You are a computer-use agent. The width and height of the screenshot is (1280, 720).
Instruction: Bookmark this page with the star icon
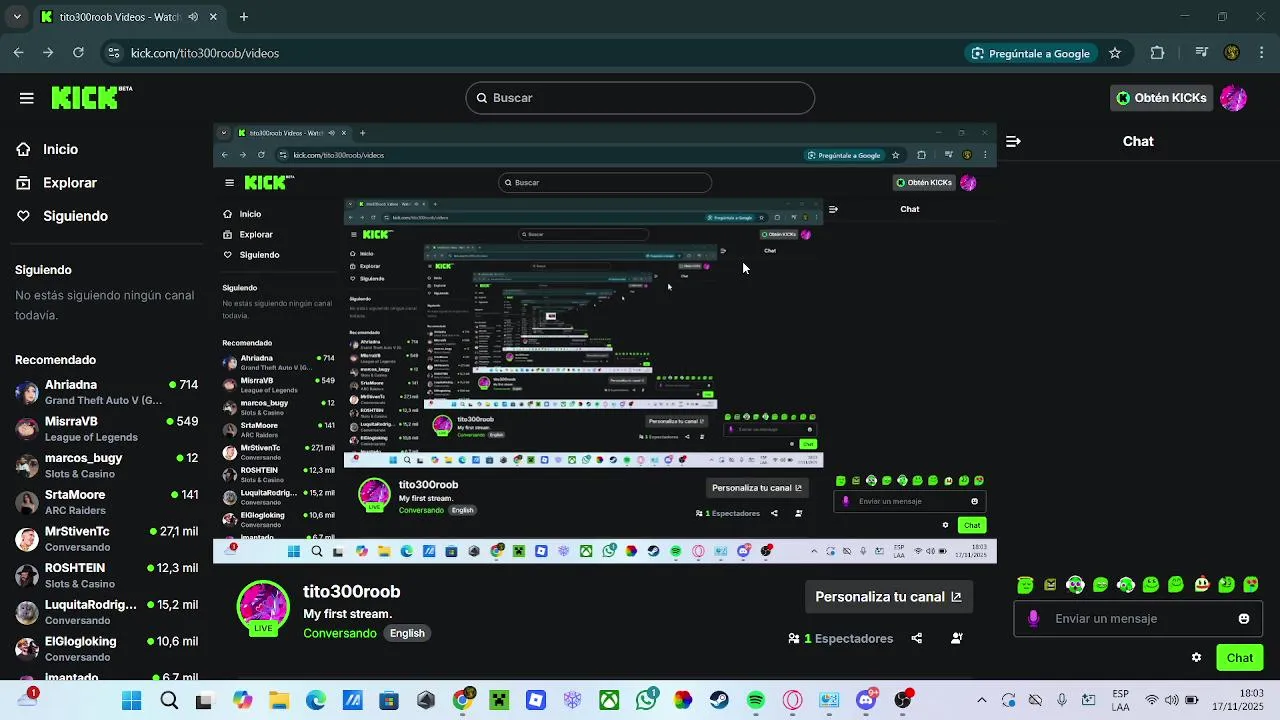coord(1115,53)
